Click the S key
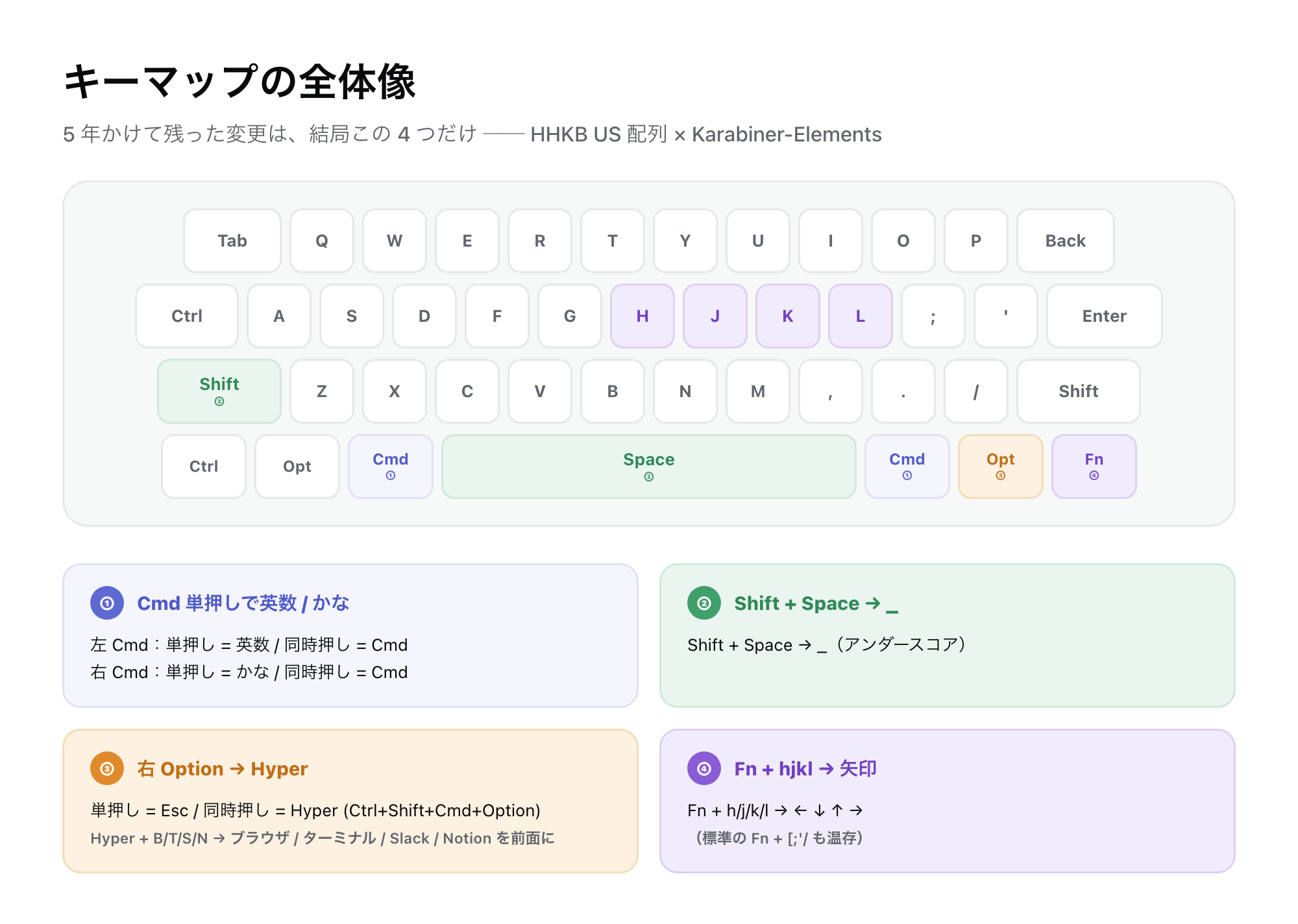1298x924 pixels. [x=352, y=316]
